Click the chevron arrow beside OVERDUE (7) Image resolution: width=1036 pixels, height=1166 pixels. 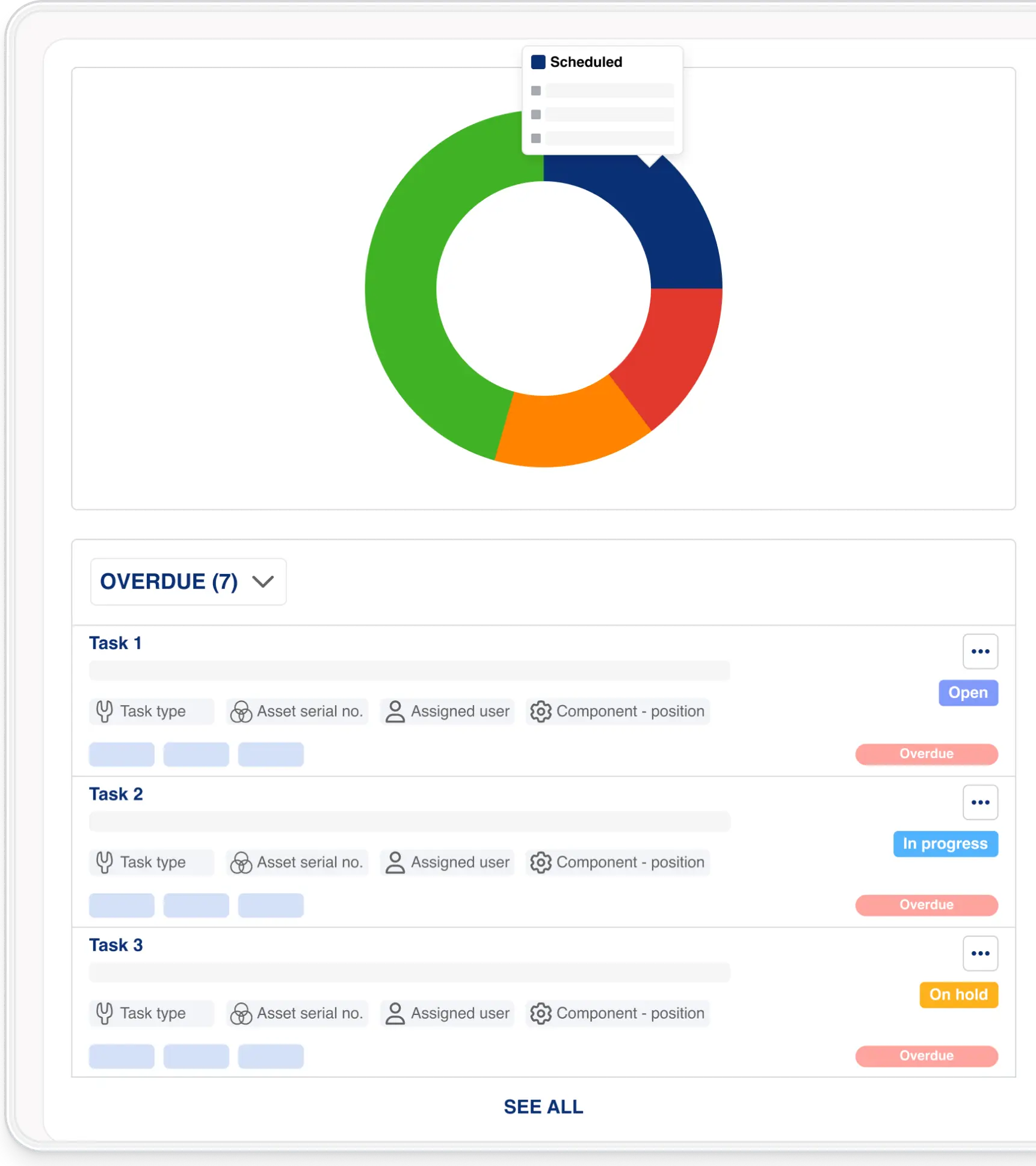263,582
